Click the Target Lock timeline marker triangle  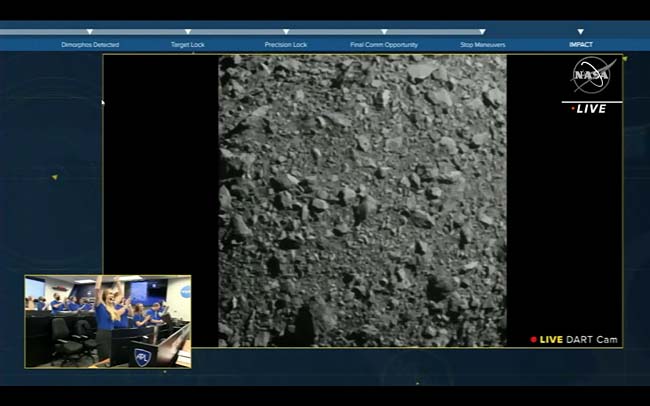click(188, 32)
